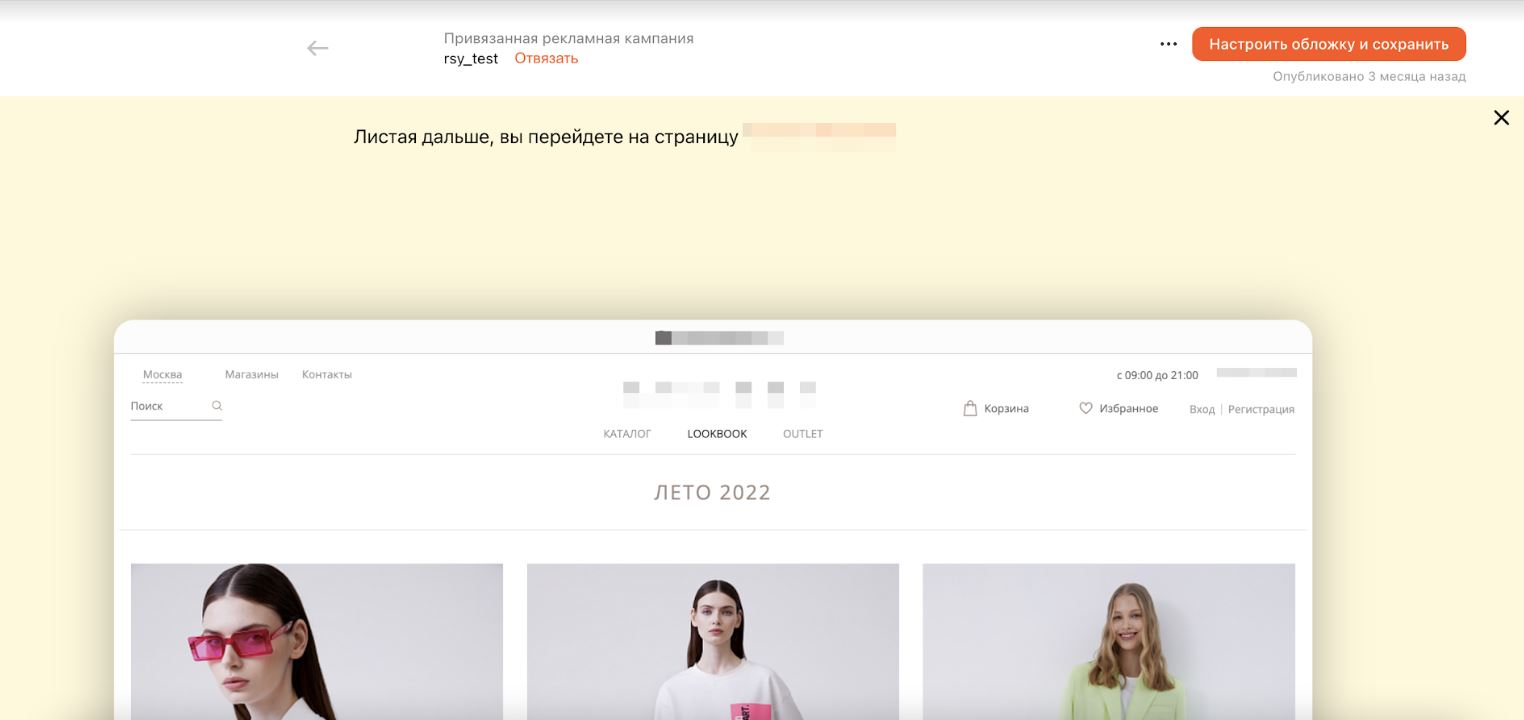Click the search magnifier icon
Viewport: 1524px width, 720px height.
(216, 405)
